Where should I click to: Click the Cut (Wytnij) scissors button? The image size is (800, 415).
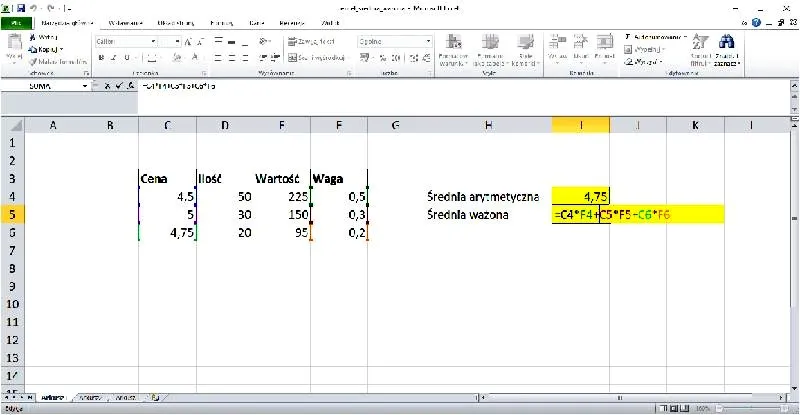tap(43, 37)
